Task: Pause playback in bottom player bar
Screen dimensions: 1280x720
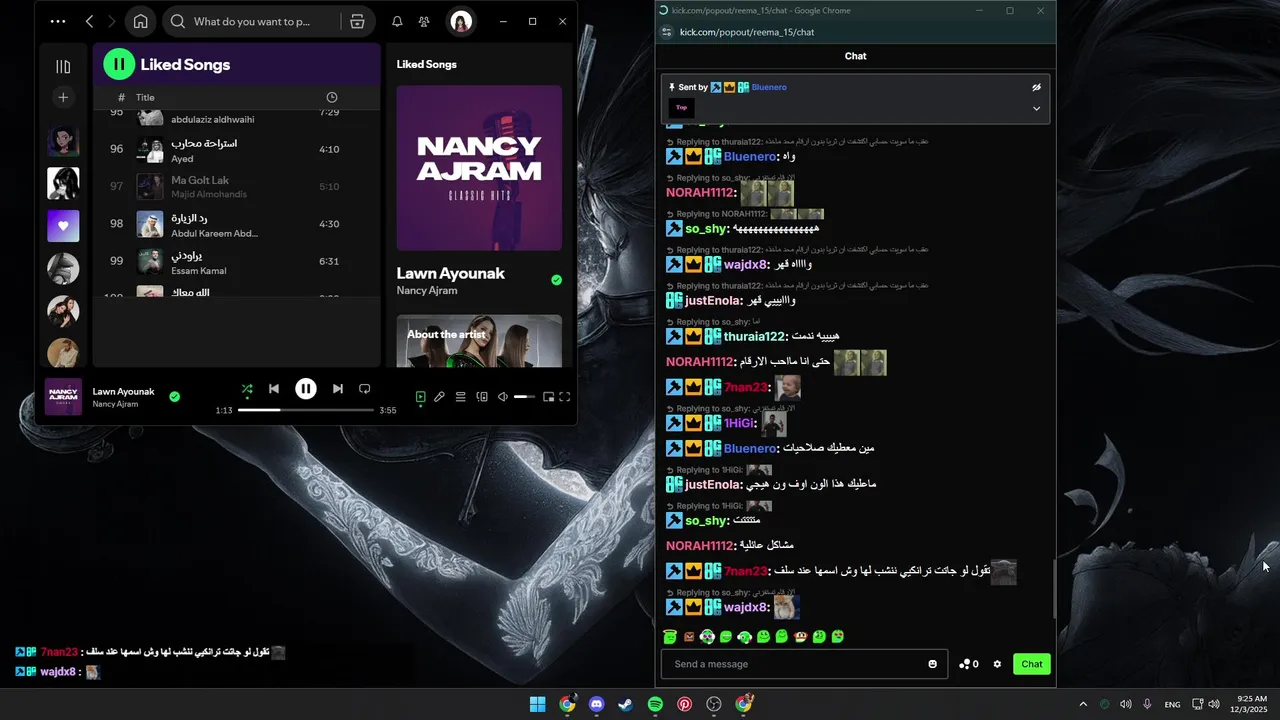Action: (306, 389)
